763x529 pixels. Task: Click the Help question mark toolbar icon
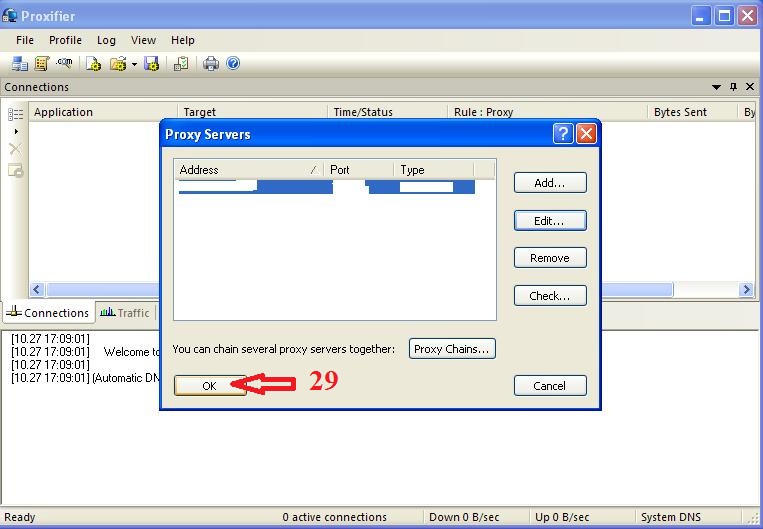233,63
